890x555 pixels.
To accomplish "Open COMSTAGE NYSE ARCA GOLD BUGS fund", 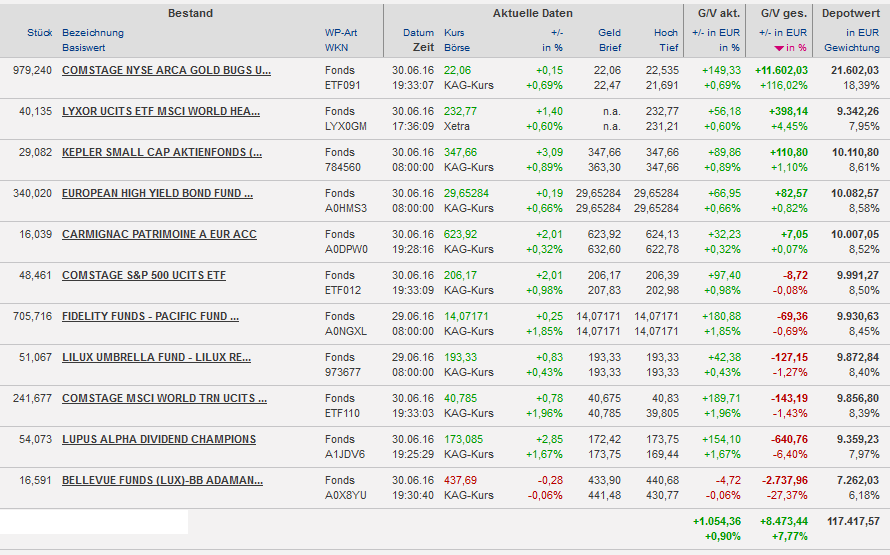I will coord(166,70).
